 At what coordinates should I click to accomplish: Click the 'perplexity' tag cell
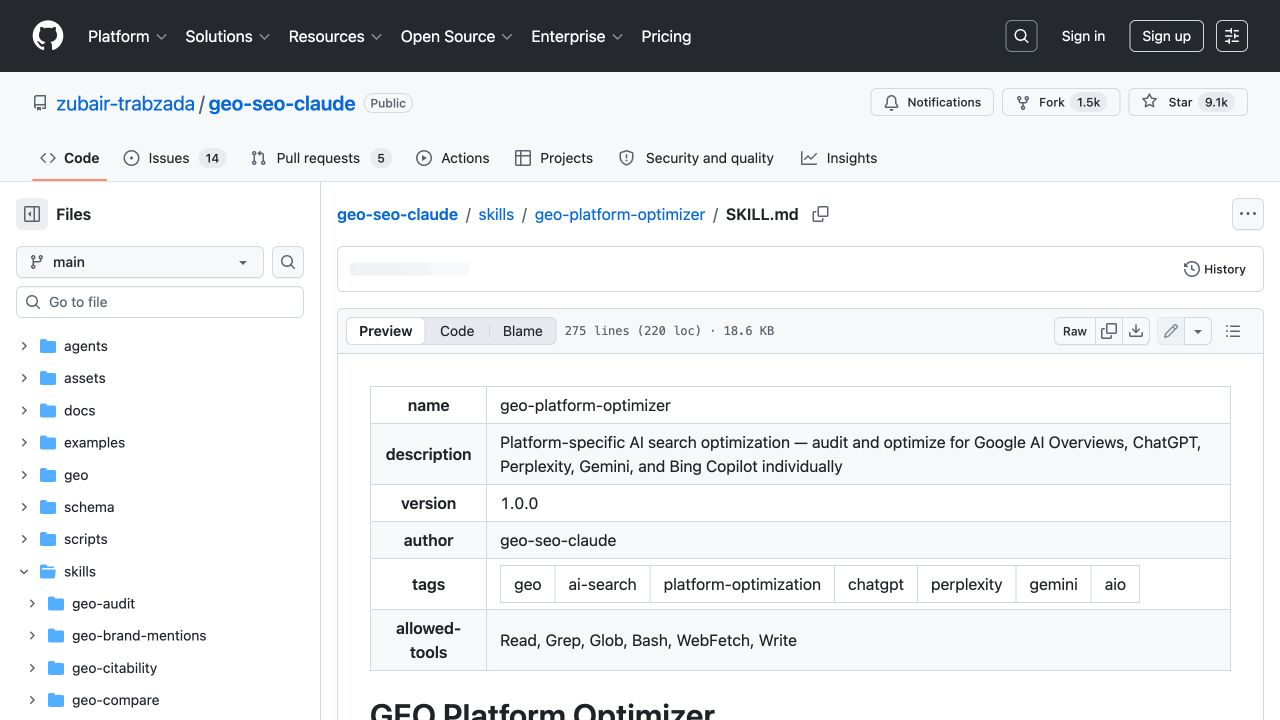tap(966, 584)
